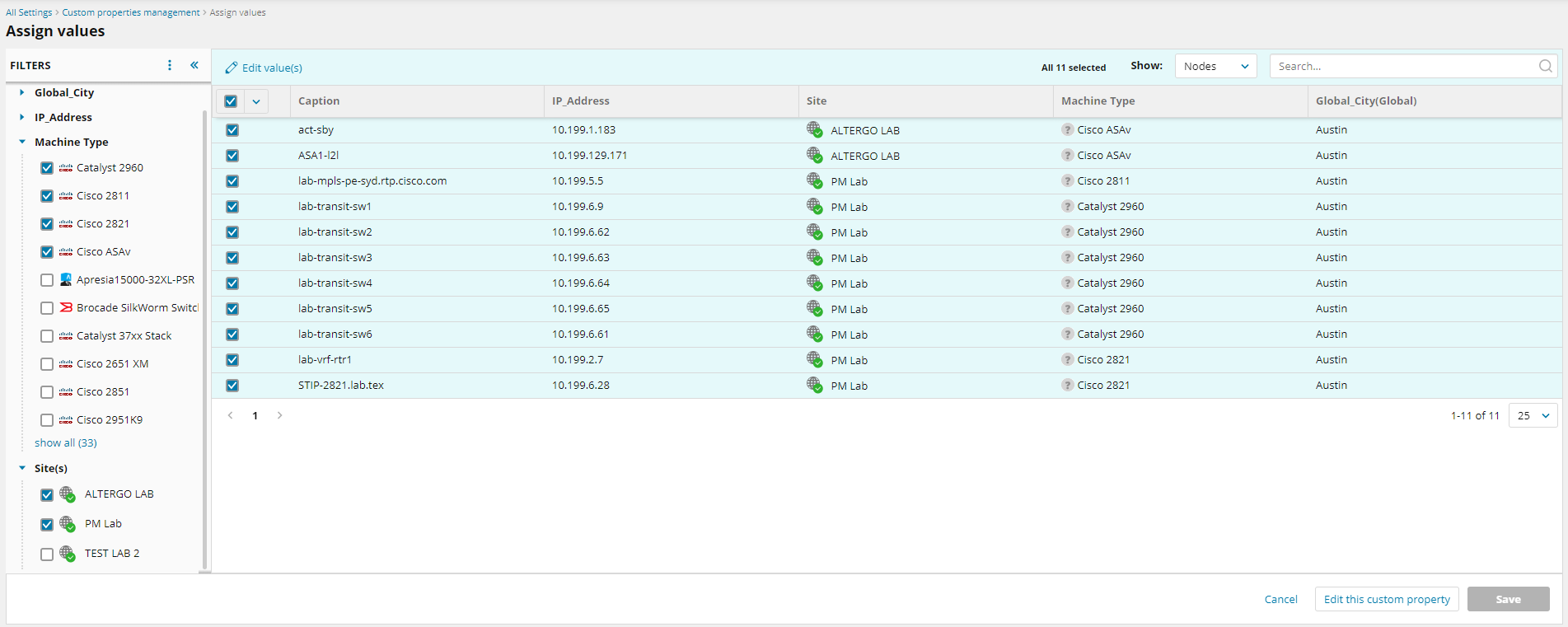Deselect the lab-transit-sw5 row checkbox
1568x627 pixels.
(x=232, y=309)
